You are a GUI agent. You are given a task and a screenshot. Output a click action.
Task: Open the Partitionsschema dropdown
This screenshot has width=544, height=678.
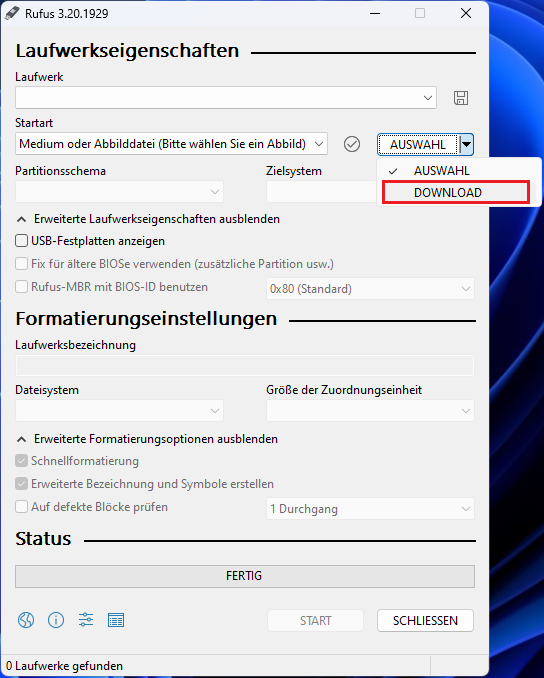119,192
